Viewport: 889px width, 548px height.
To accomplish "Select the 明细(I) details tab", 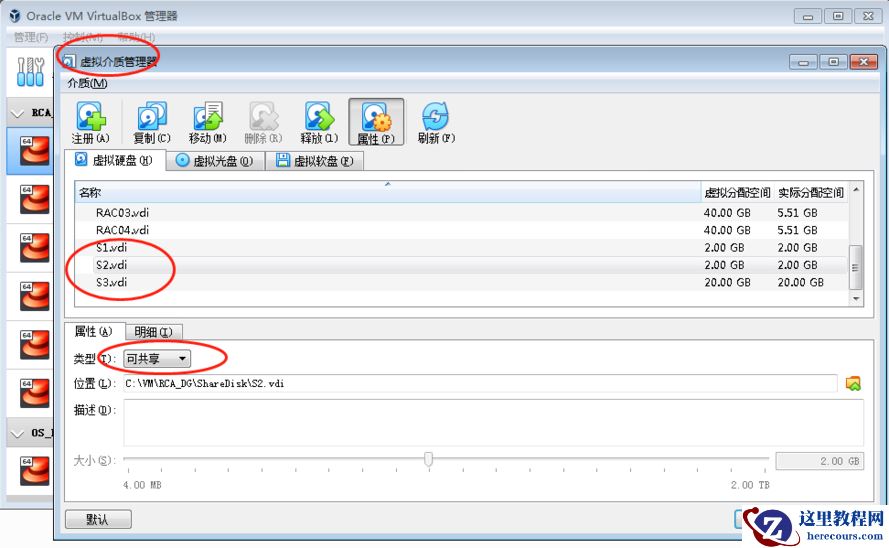I will pyautogui.click(x=153, y=332).
